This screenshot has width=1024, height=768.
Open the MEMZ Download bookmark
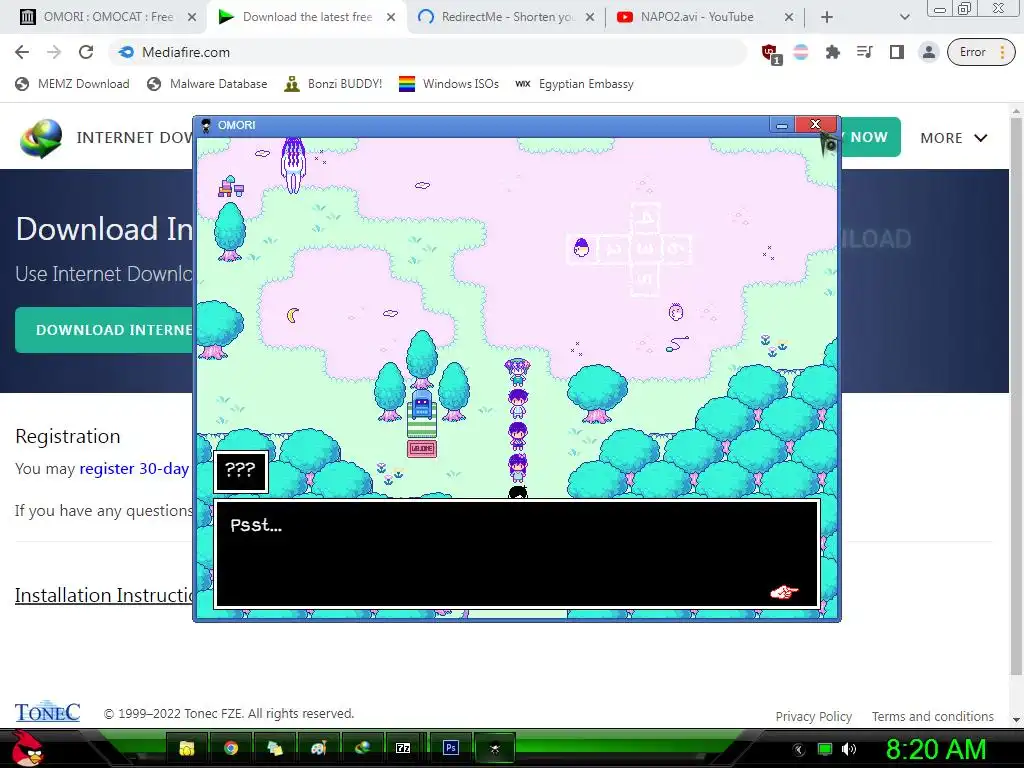(72, 84)
